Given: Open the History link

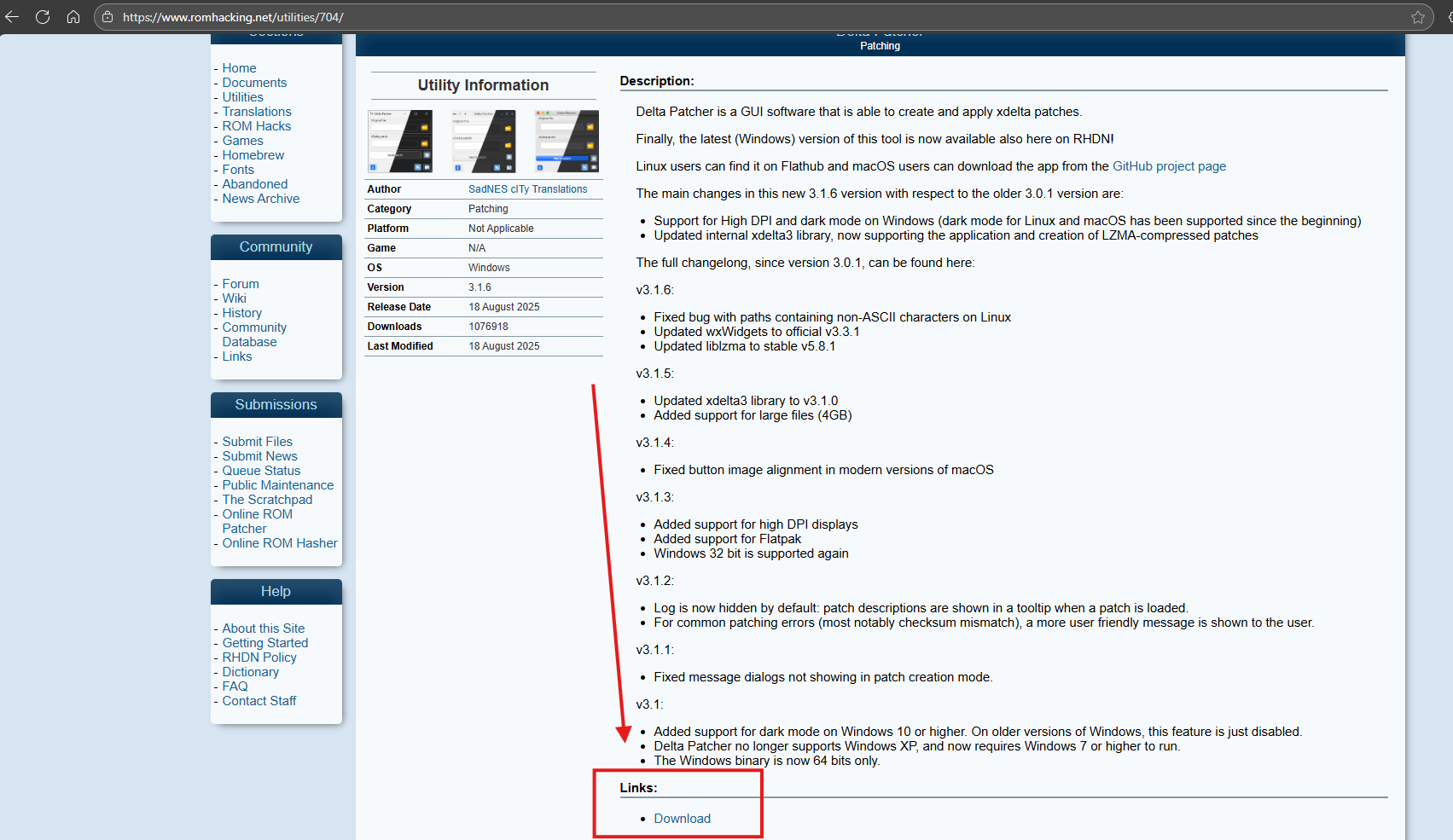Looking at the screenshot, I should point(242,313).
